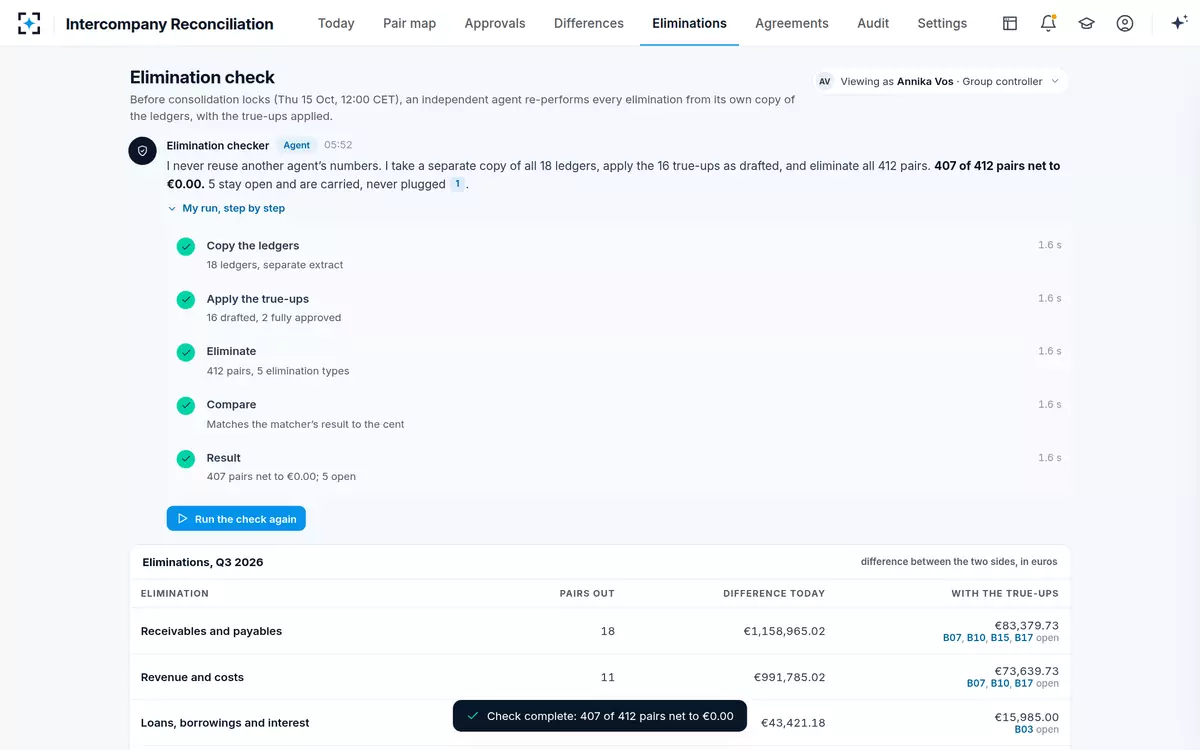Click the checkmark icon in the Check complete toast
Viewport: 1200px width, 750px height.
[473, 716]
